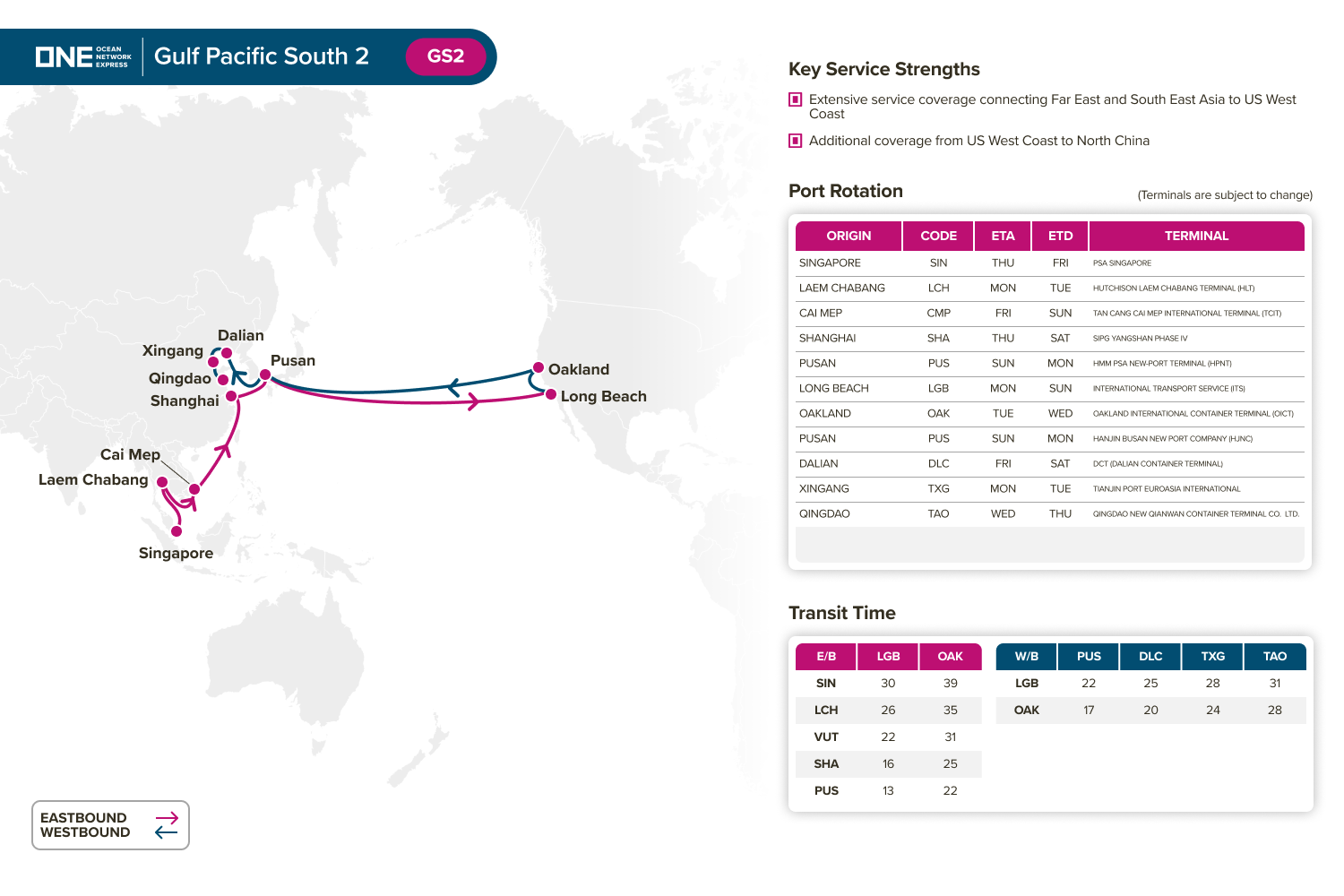Select the E/B transit time header
Screen dimensions: 1344x896
pyautogui.click(x=826, y=657)
